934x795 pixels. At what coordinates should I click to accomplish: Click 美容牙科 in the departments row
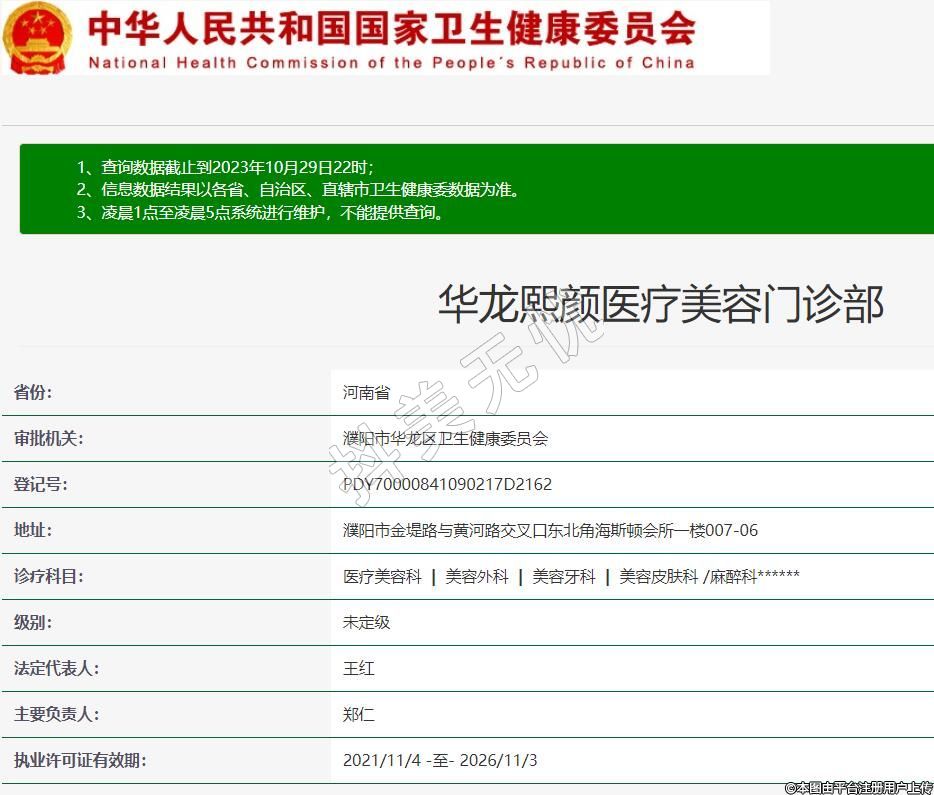tap(564, 576)
